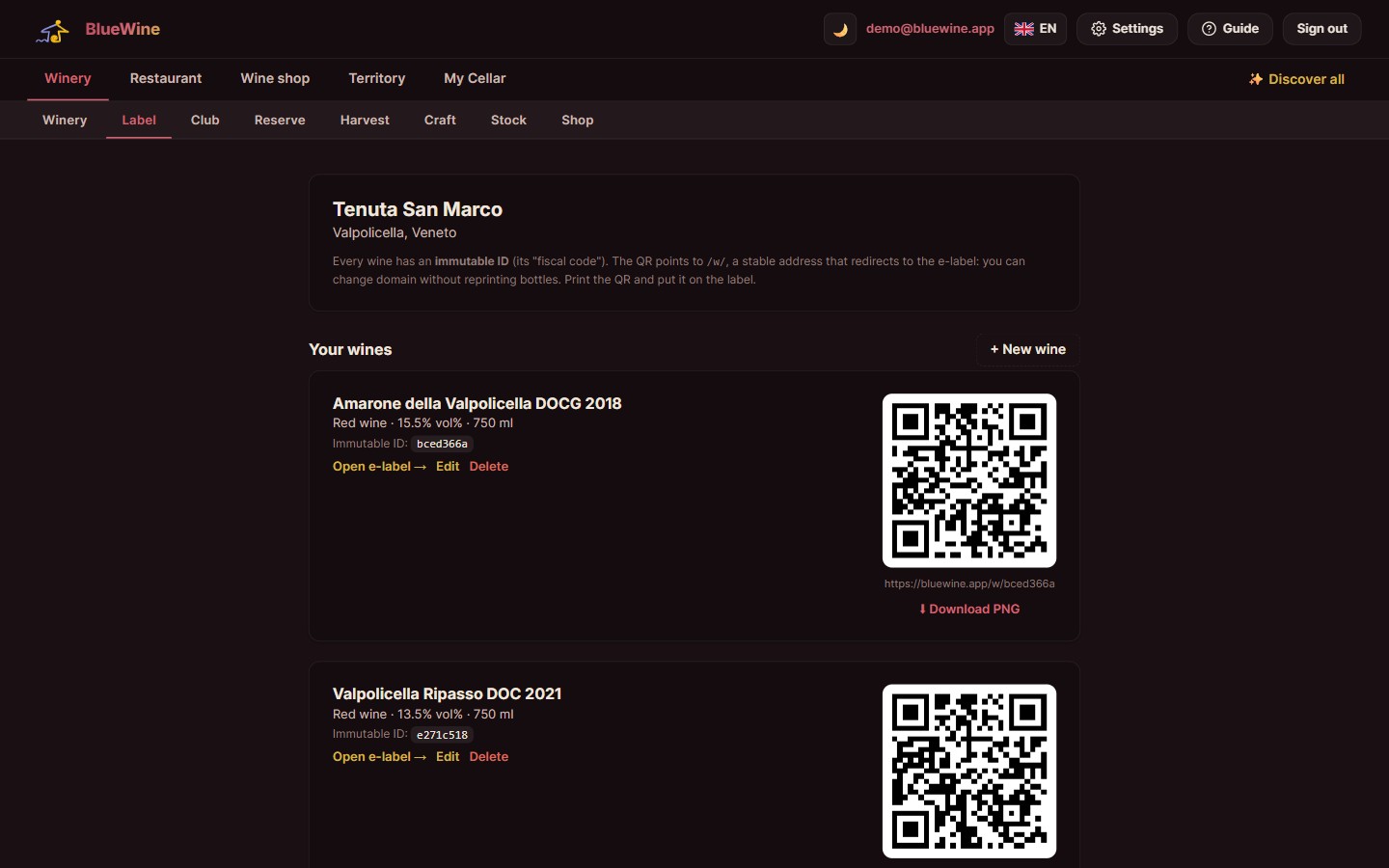The width and height of the screenshot is (1389, 868).
Task: Open the Stock sub-tab
Action: click(x=508, y=121)
